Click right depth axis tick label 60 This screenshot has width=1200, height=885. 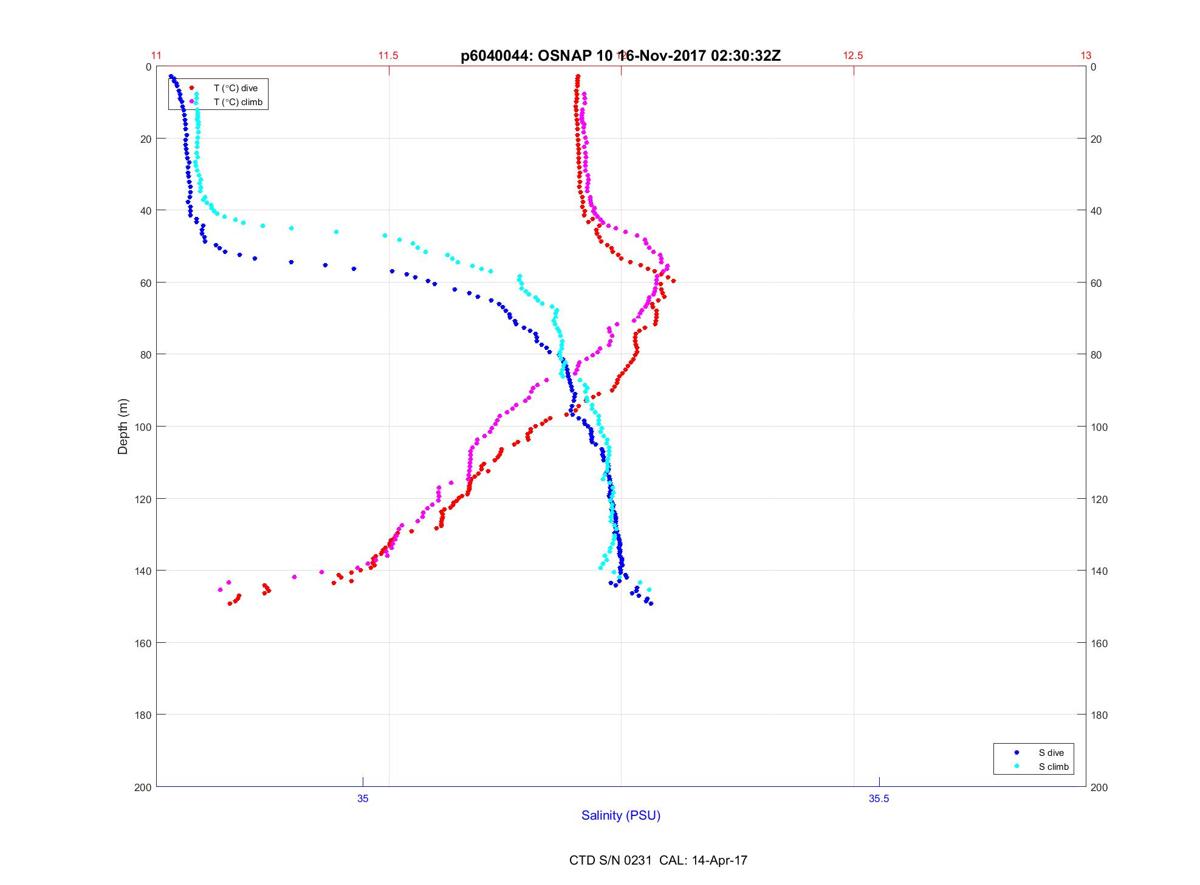tap(1097, 283)
